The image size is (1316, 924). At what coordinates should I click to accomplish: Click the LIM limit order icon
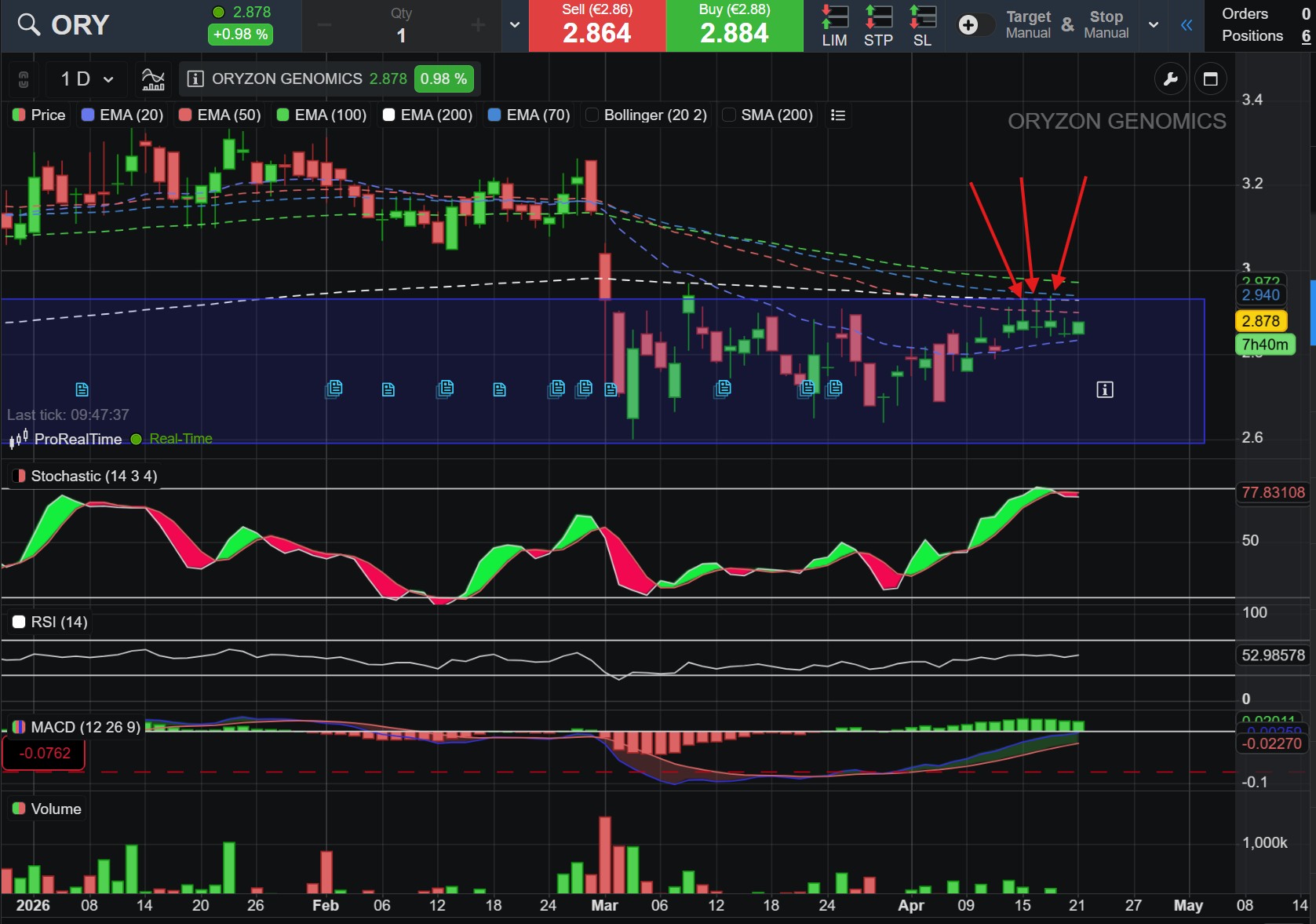point(834,25)
